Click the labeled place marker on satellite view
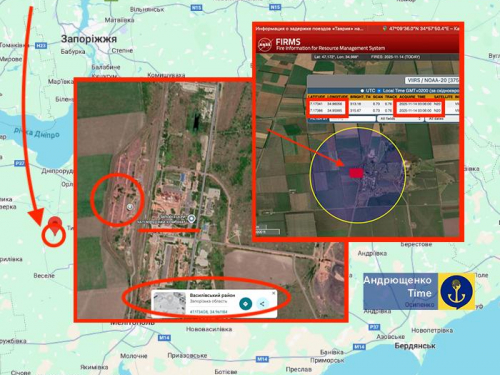This screenshot has width=500, height=375. (x=191, y=219)
